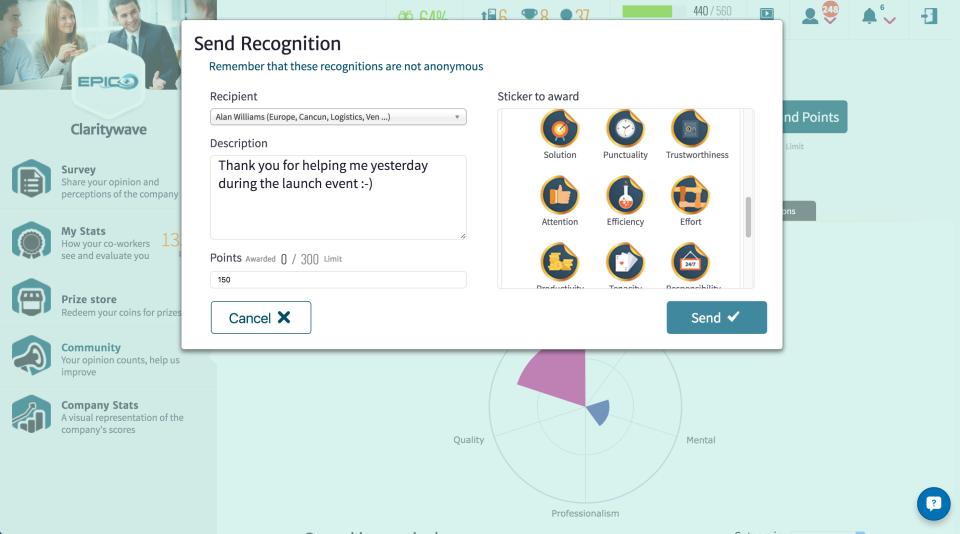Choose the Punctuality clock sticker
960x534 pixels.
click(625, 130)
